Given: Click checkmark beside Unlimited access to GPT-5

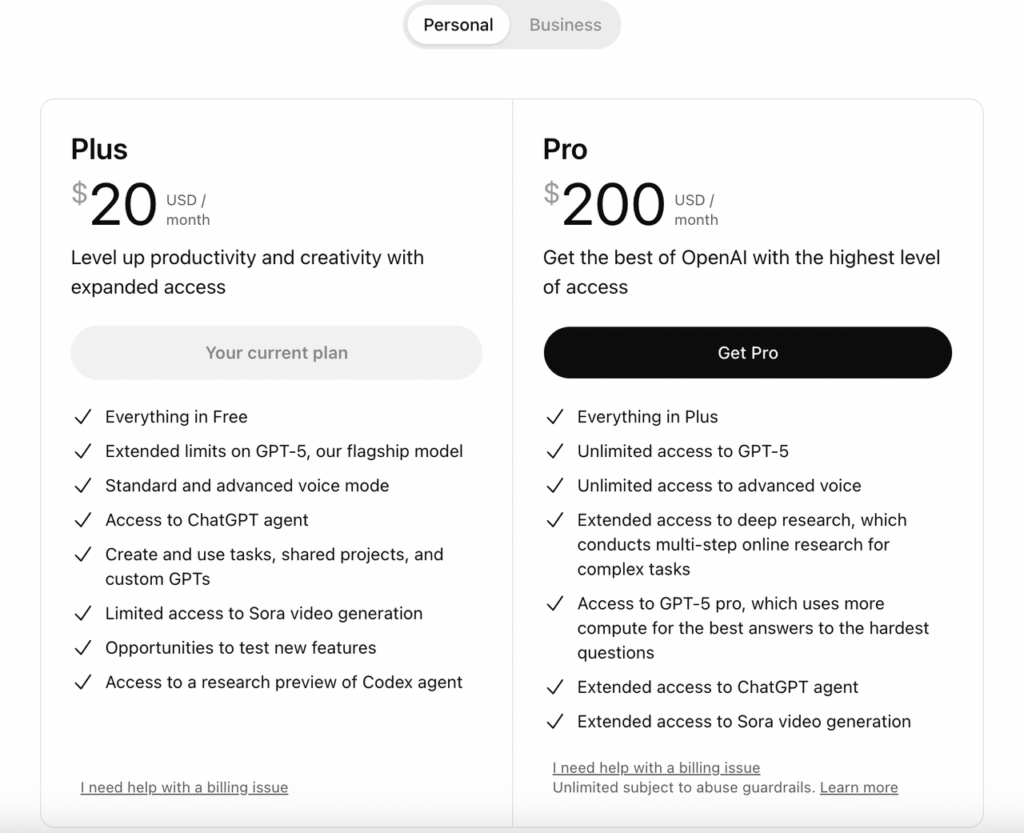Looking at the screenshot, I should tap(555, 451).
